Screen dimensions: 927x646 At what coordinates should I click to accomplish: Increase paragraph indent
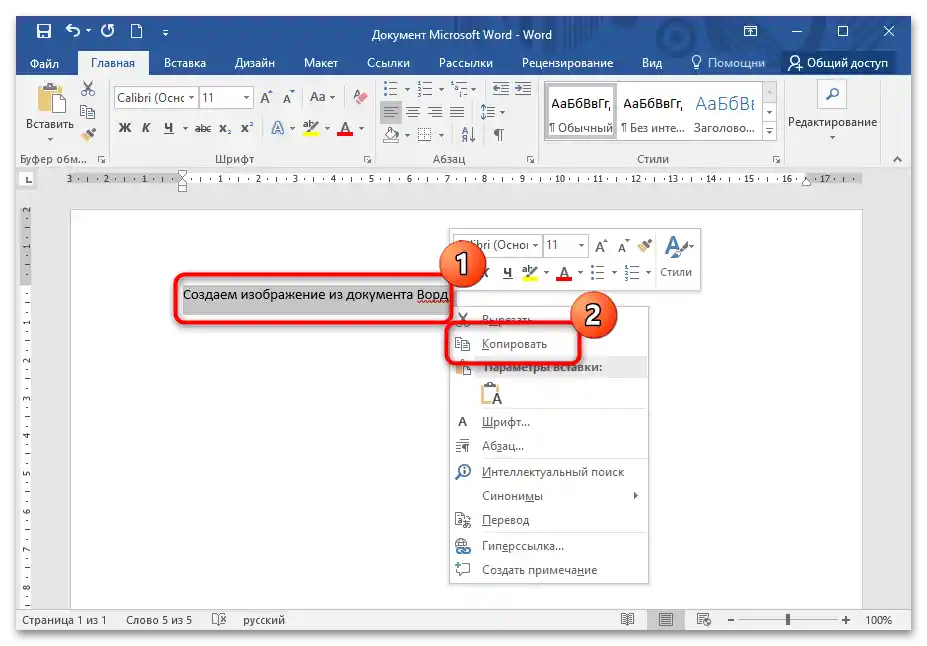click(x=523, y=89)
